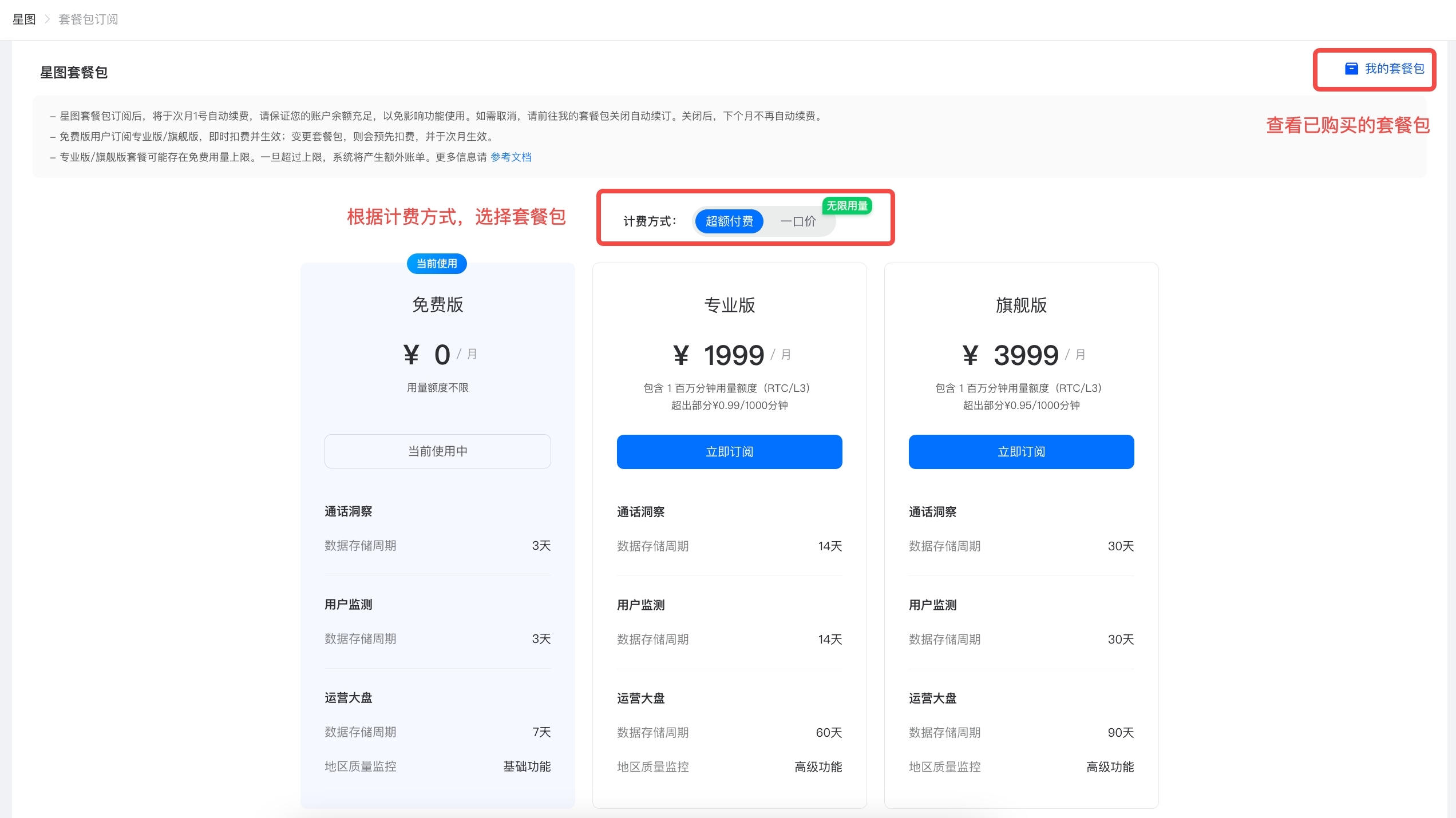Screen dimensions: 1456x818
Task: Click 高级功能 value in 专业版
Action: [x=818, y=767]
